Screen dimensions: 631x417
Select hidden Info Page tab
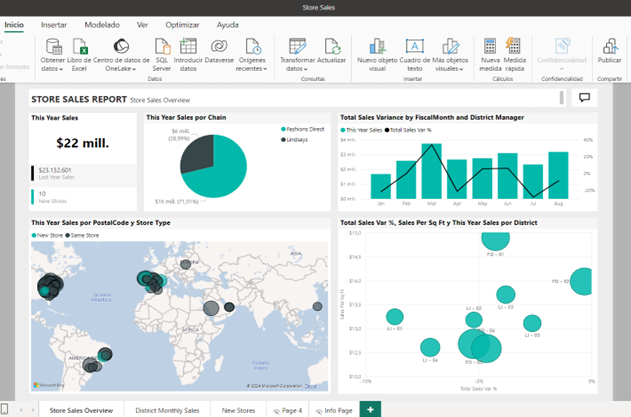(334, 410)
